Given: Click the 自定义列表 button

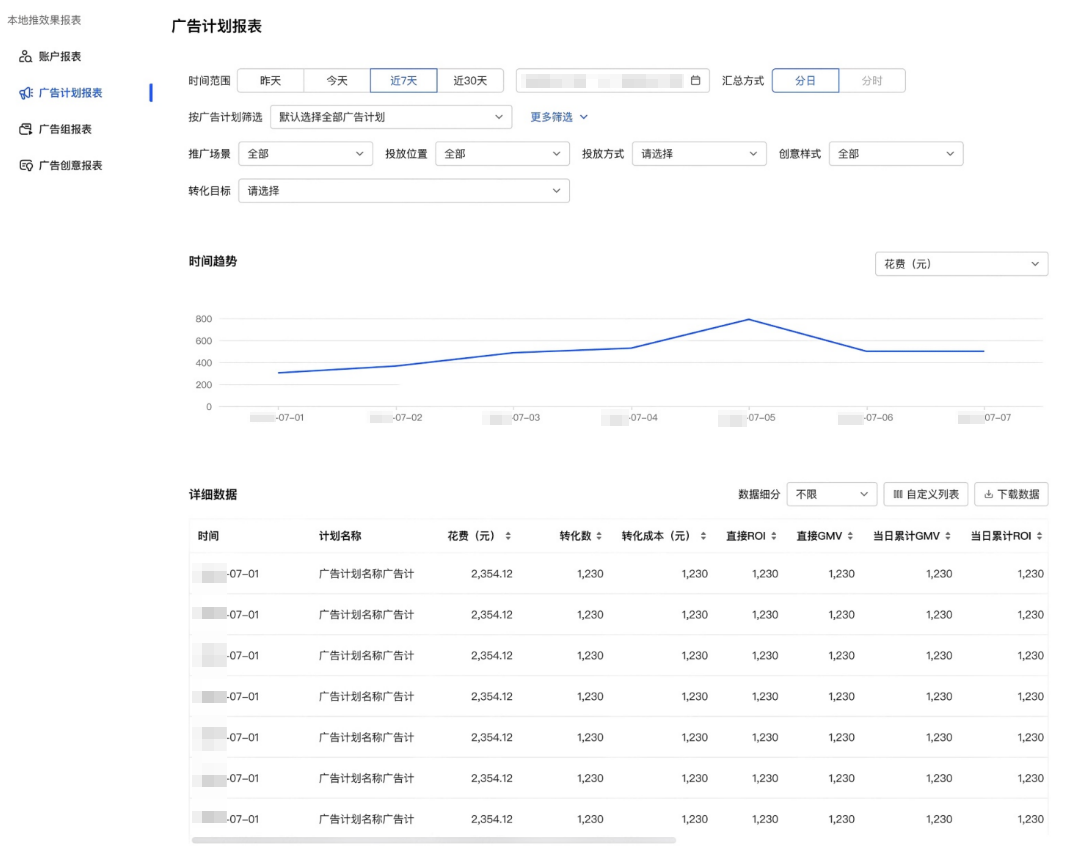Looking at the screenshot, I should point(925,494).
